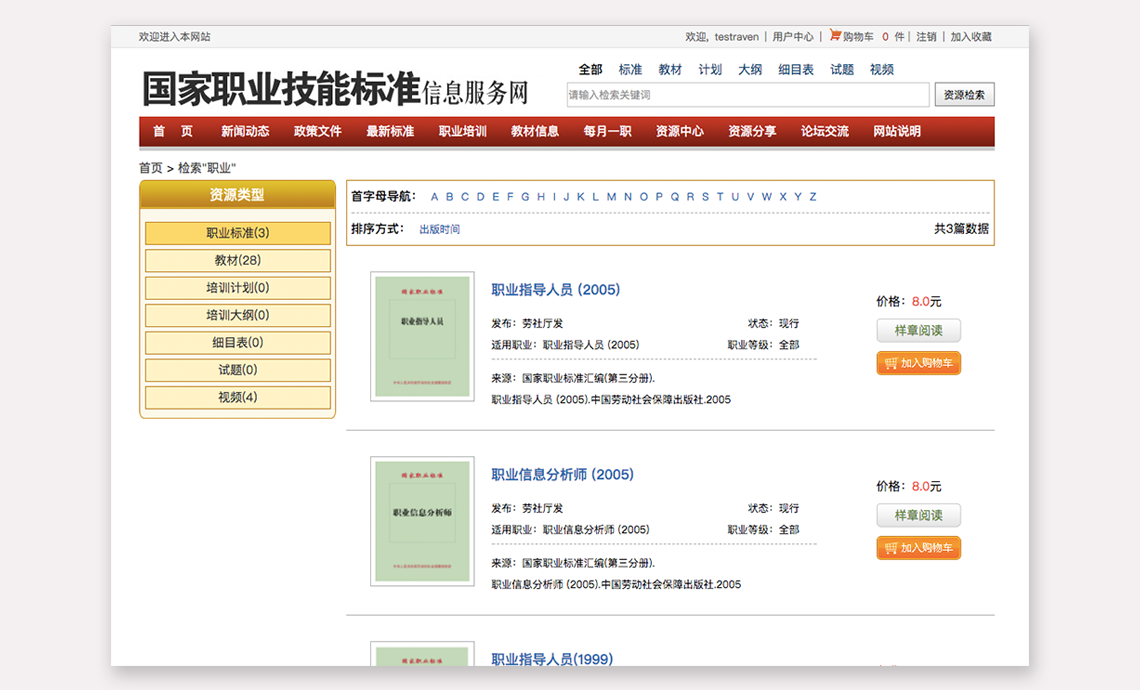Screen dimensions: 1140x690
Task: Click the 职业指导人员 (2005) book cover thumbnail
Action: coord(421,336)
